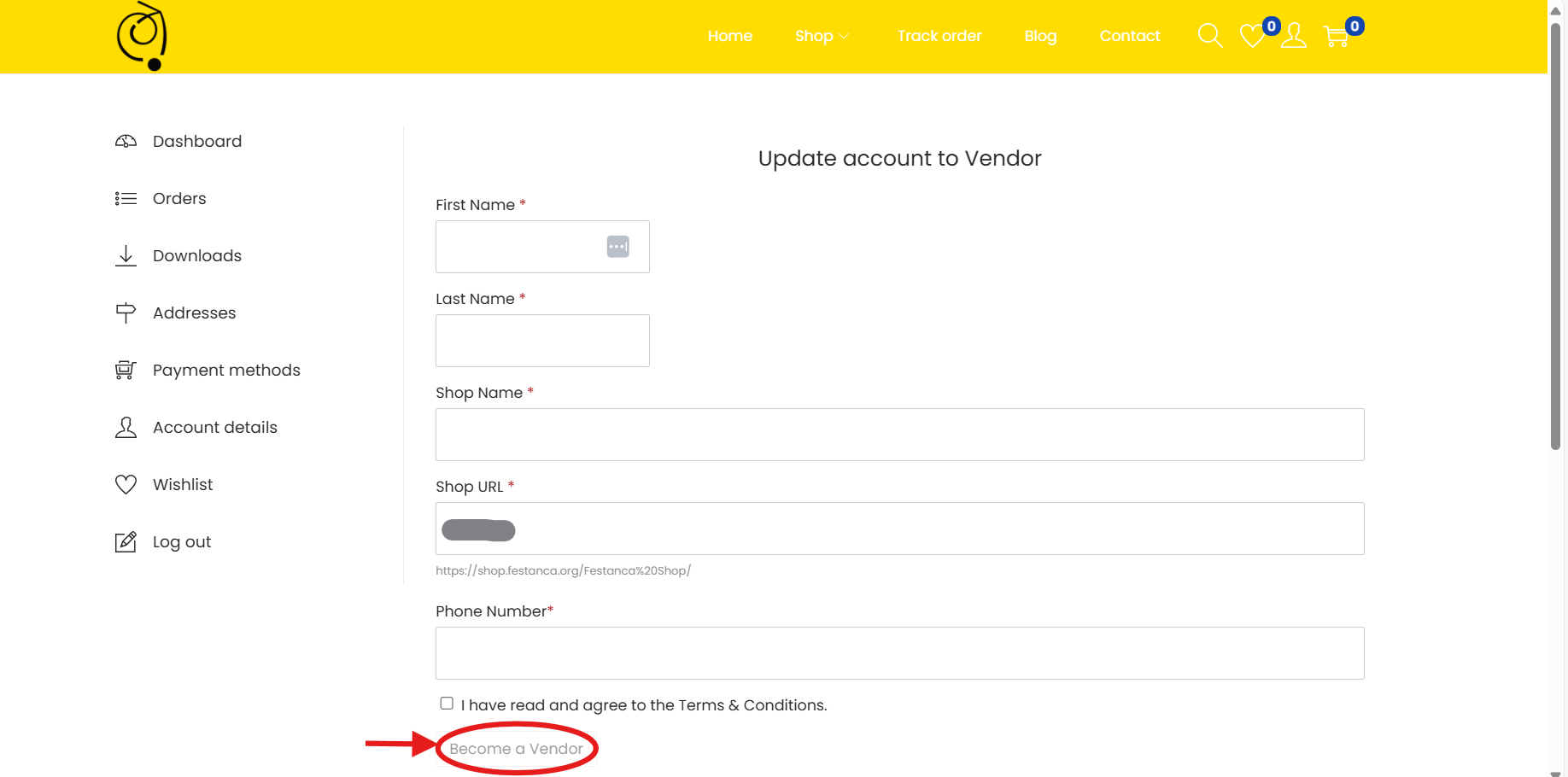Open the shopping cart icon
The width and height of the screenshot is (1568, 777).
coord(1336,37)
